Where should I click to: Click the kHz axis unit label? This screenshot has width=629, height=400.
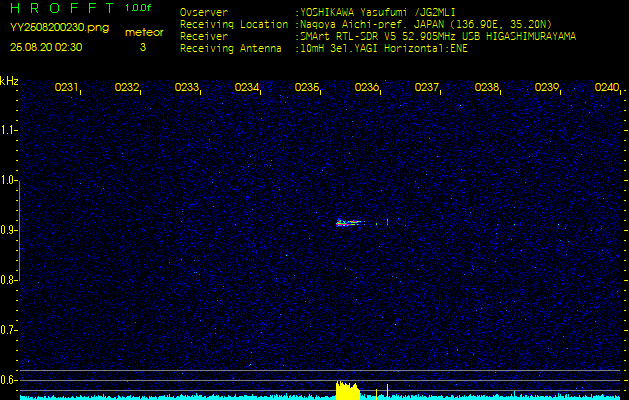pos(9,81)
